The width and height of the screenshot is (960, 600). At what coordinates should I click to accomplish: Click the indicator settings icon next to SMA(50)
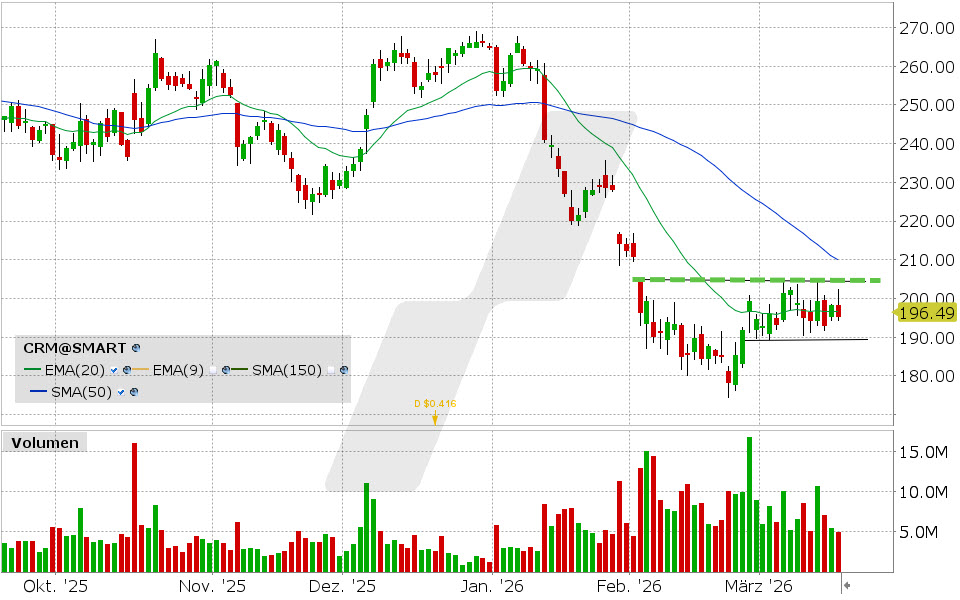click(x=134, y=392)
